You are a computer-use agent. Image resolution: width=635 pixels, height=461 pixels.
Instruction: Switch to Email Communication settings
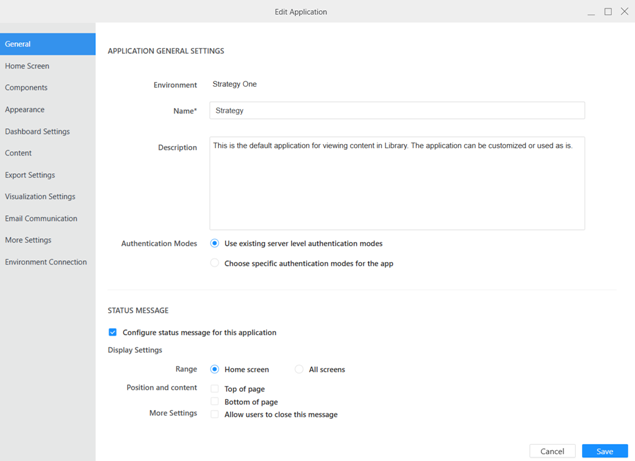coord(41,219)
